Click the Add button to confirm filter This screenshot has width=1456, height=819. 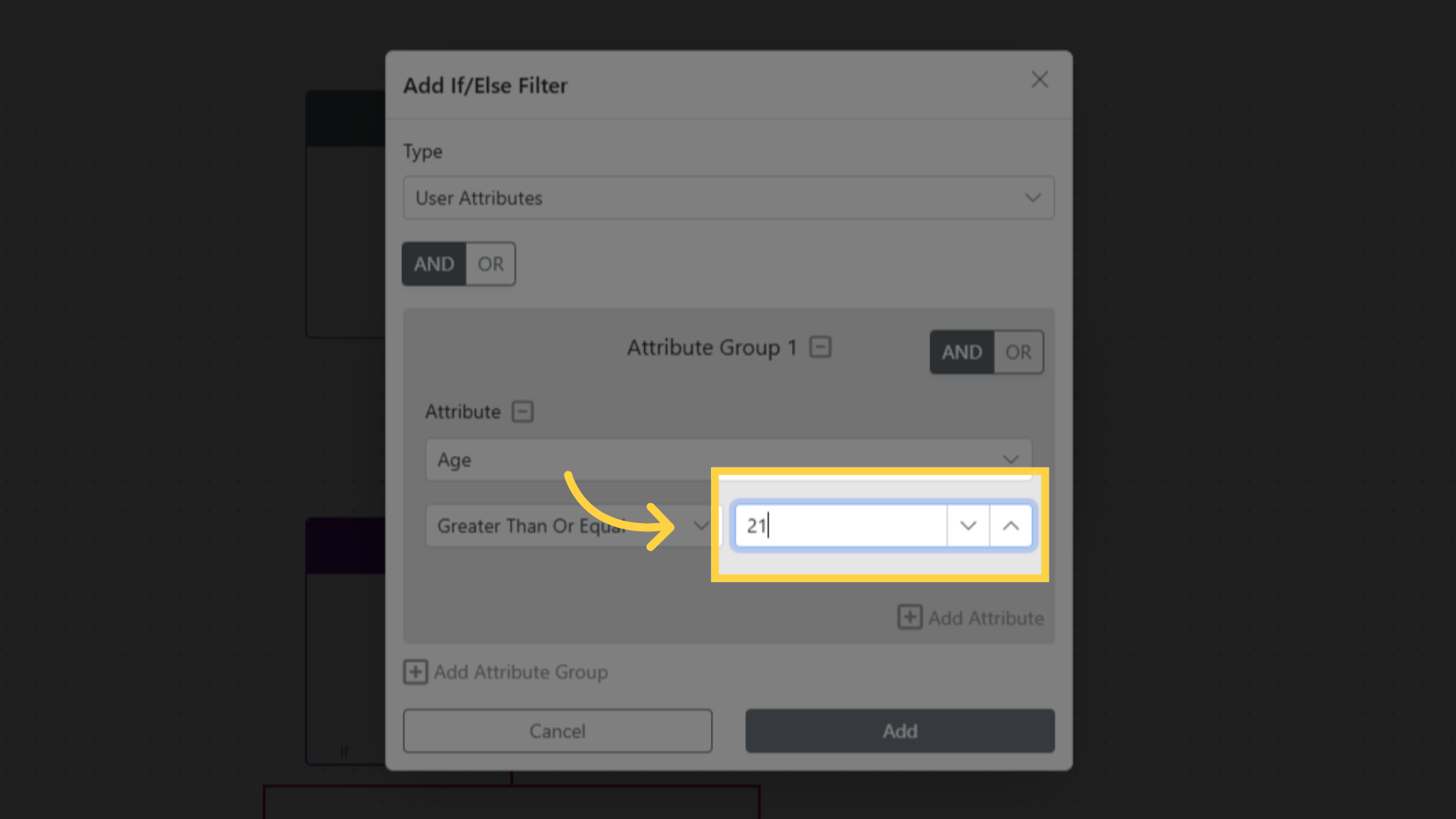click(x=900, y=731)
